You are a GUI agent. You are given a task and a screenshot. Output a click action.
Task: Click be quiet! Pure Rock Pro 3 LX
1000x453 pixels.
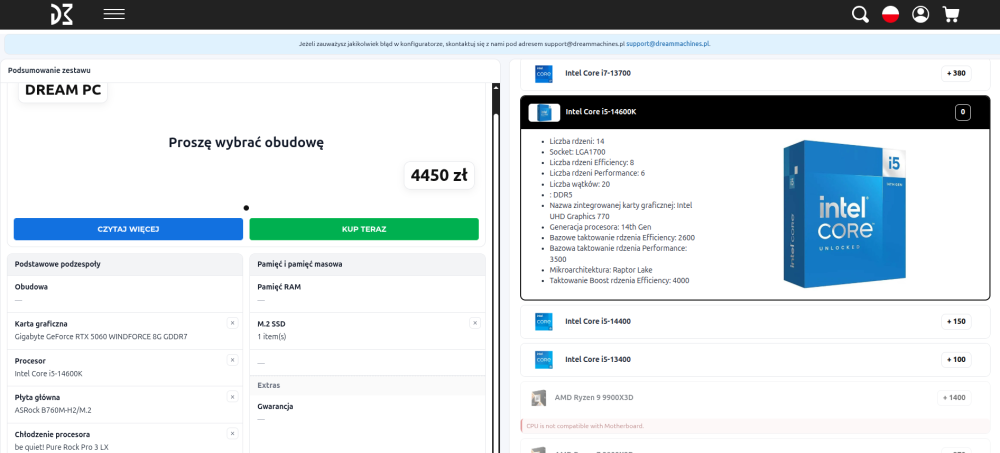62,447
